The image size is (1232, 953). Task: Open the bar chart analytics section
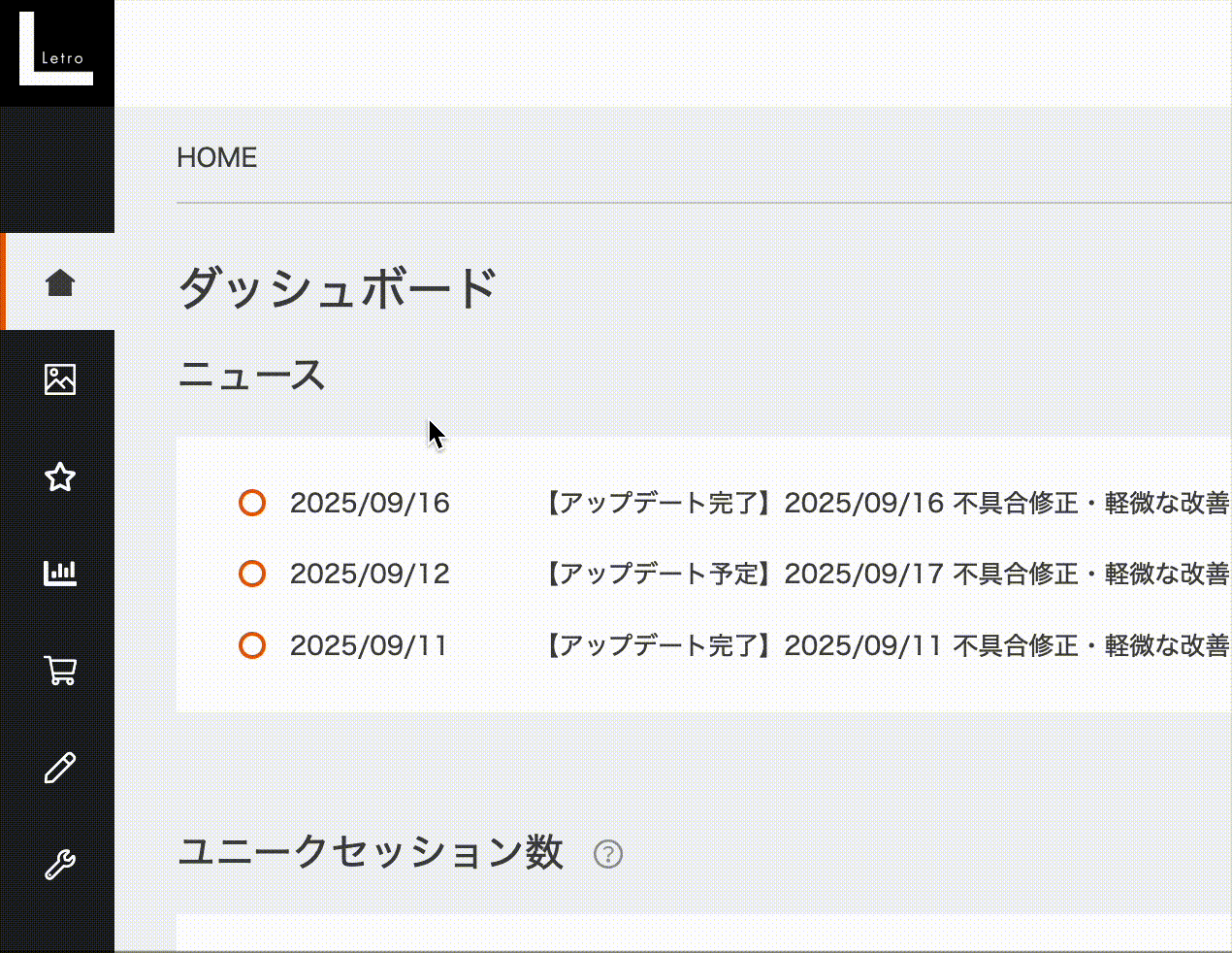(x=60, y=574)
